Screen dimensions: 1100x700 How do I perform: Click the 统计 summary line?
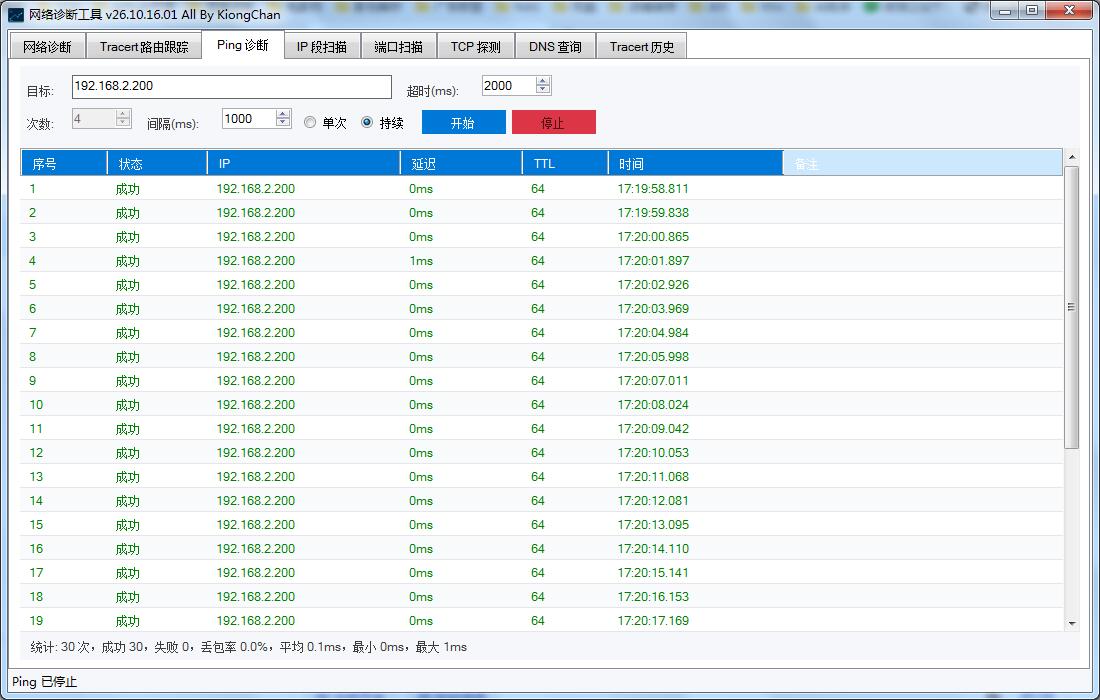pyautogui.click(x=248, y=647)
